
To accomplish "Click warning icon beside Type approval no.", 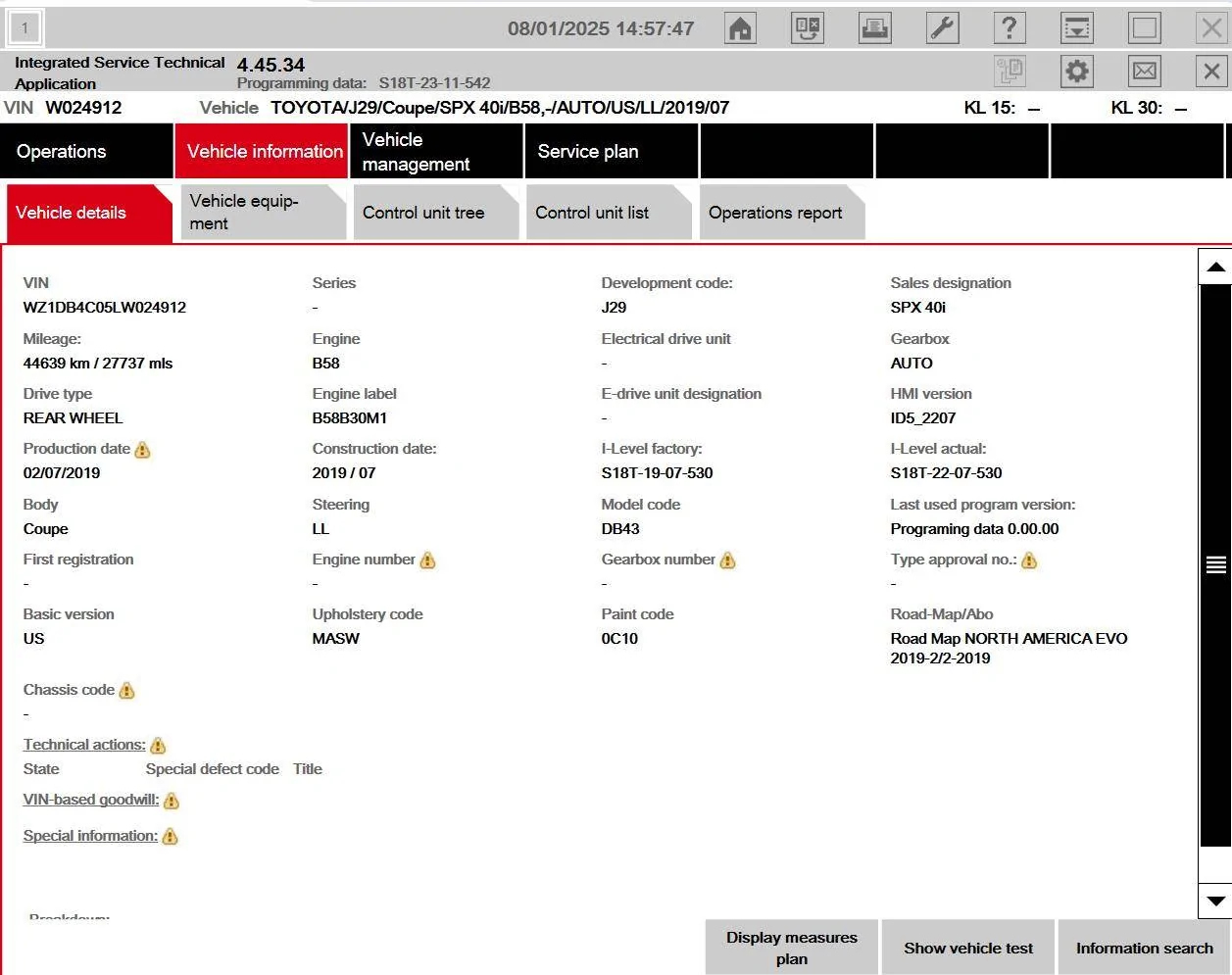I will pyautogui.click(x=1029, y=561).
